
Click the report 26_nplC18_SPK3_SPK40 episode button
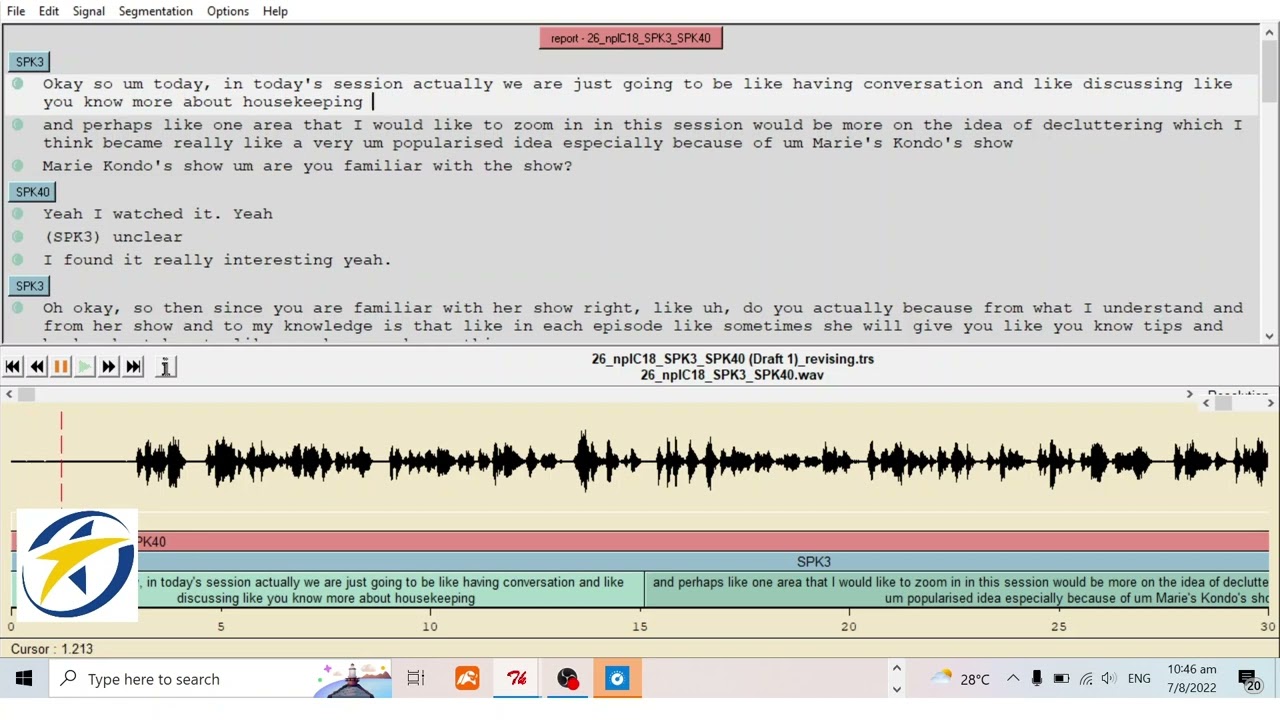pyautogui.click(x=630, y=38)
